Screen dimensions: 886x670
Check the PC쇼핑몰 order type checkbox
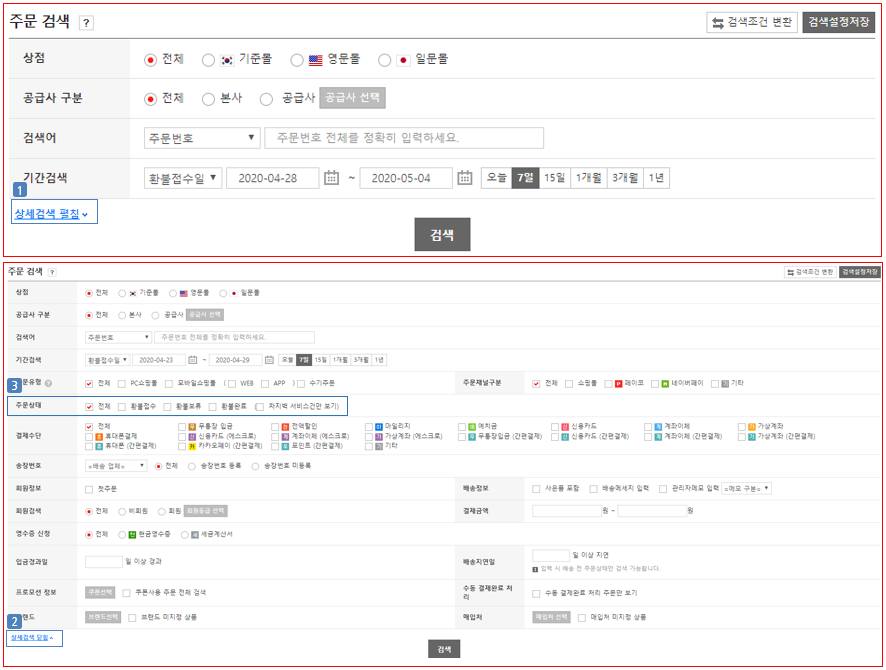pyautogui.click(x=122, y=384)
